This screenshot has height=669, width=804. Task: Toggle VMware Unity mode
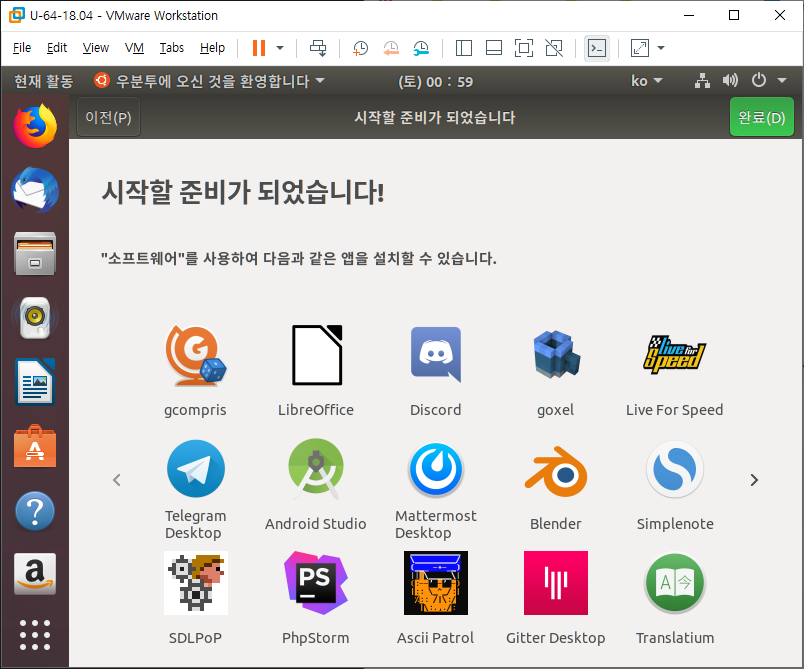click(x=554, y=48)
